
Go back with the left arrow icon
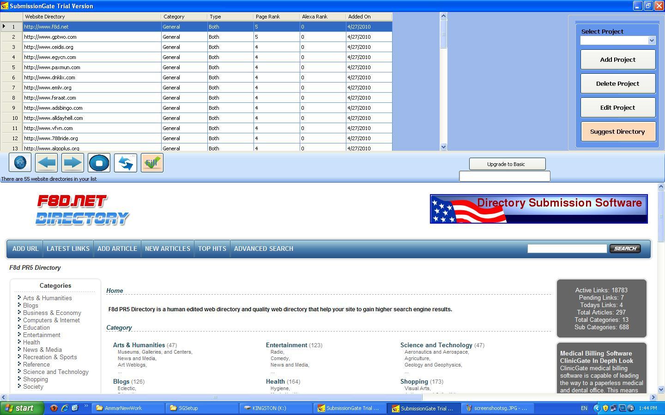(47, 162)
